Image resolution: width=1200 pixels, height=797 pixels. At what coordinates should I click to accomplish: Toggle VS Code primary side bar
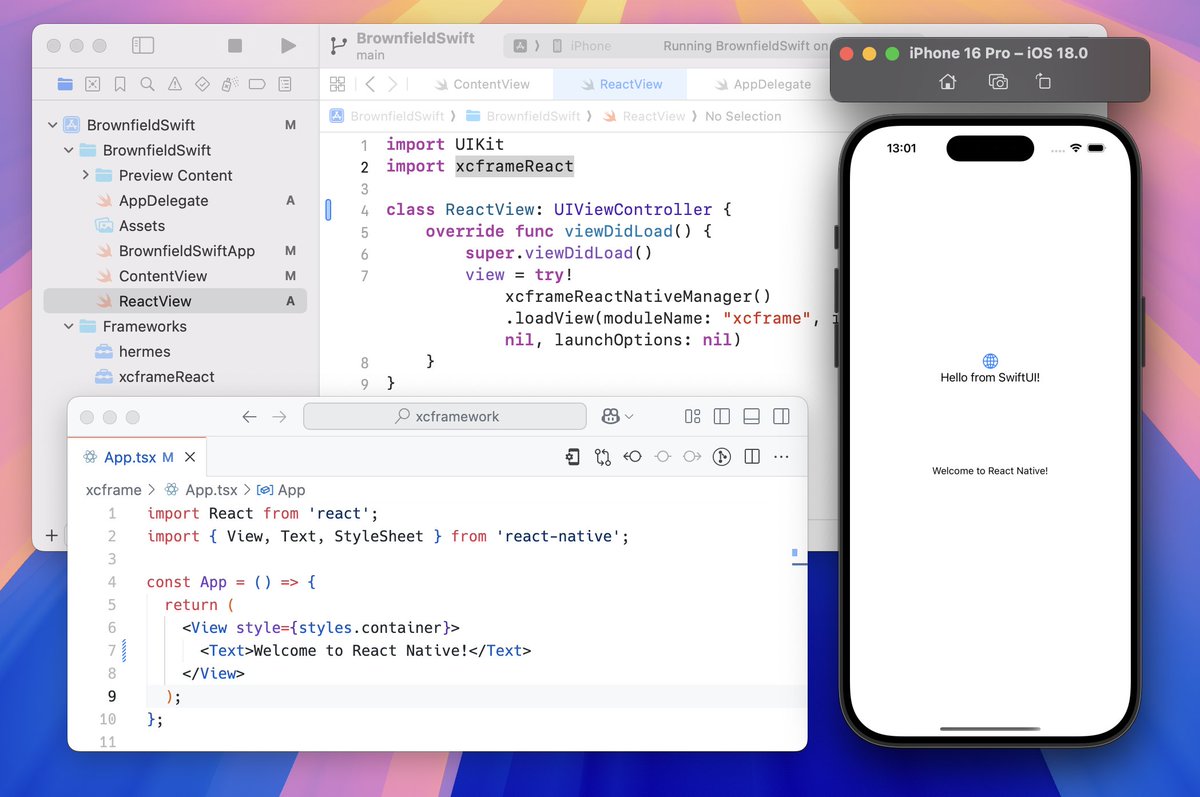tap(722, 417)
